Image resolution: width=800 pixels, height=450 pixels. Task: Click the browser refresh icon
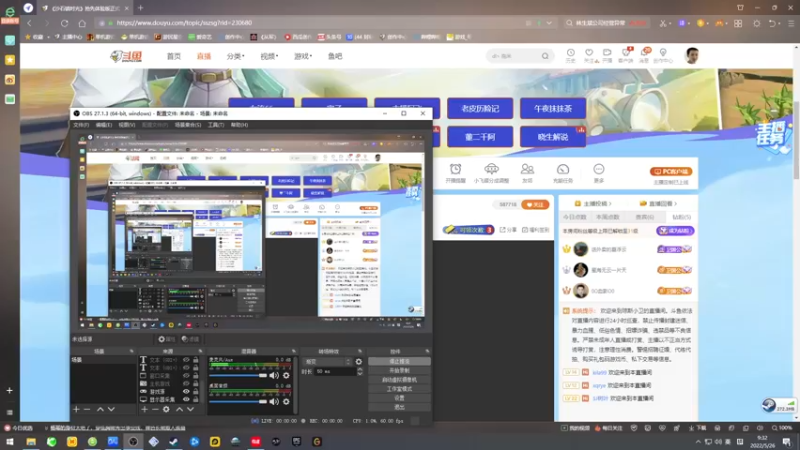[64, 23]
